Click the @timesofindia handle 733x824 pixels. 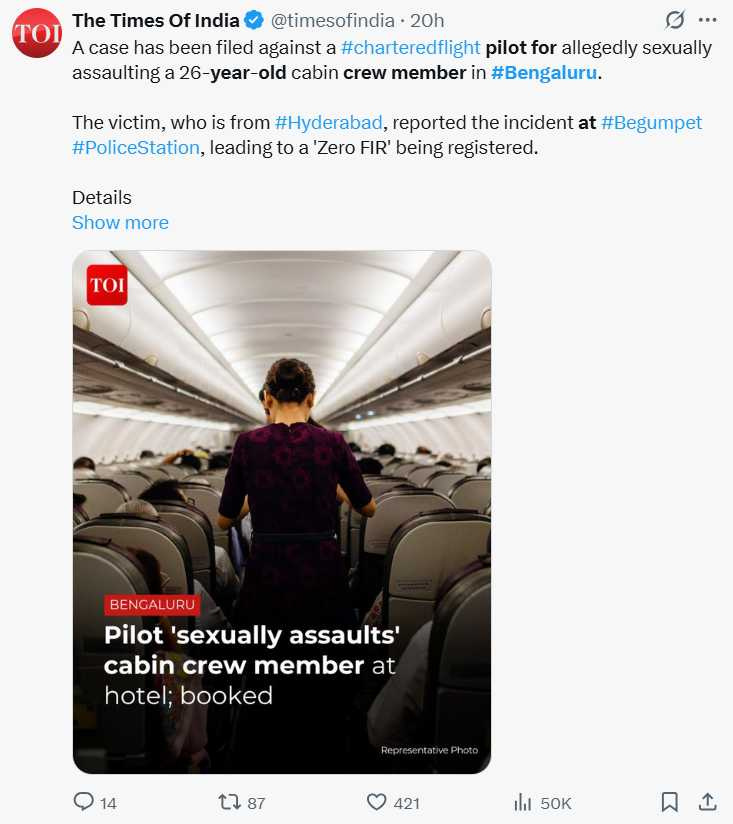point(333,20)
